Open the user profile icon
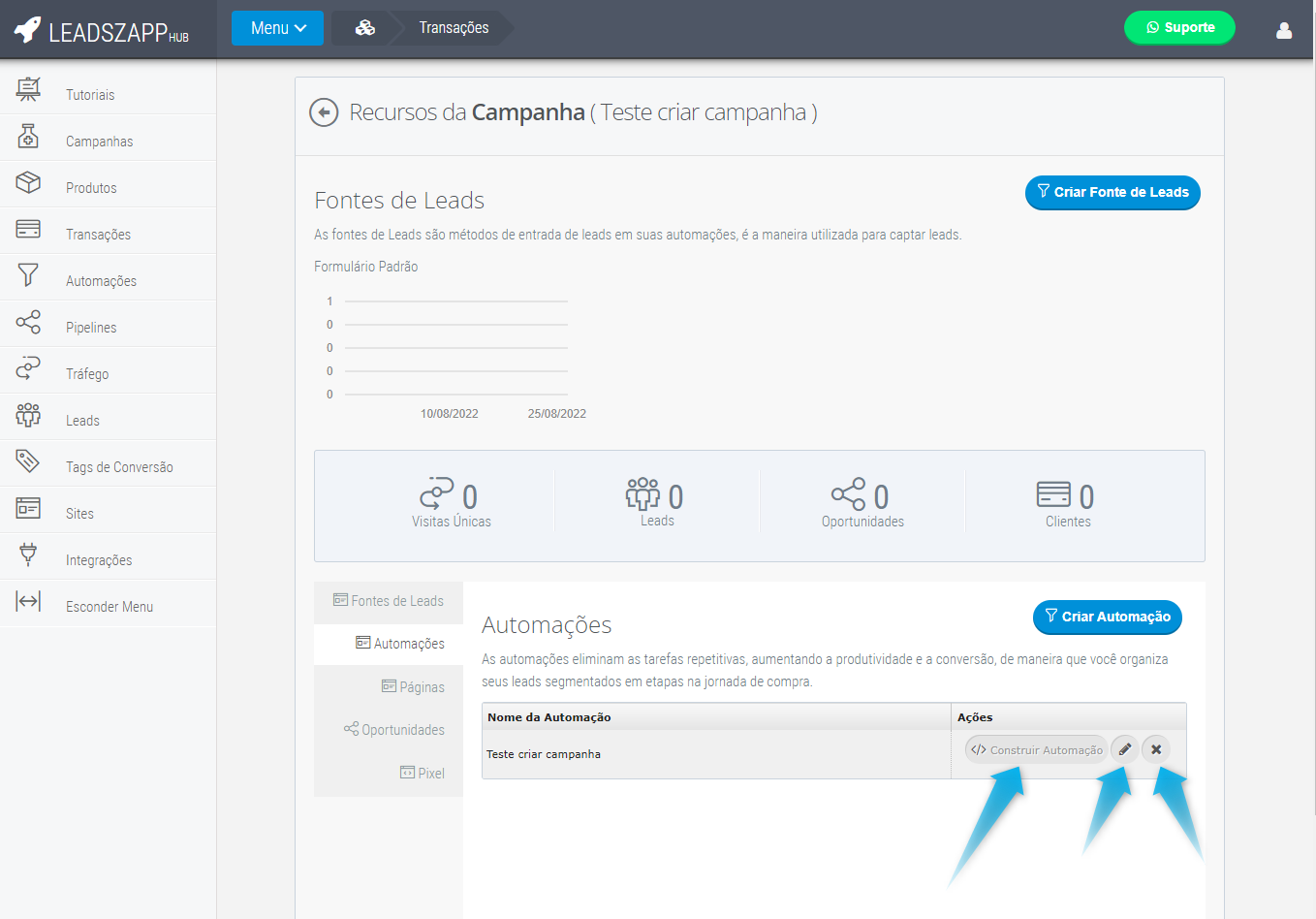Image resolution: width=1316 pixels, height=919 pixels. click(x=1284, y=30)
